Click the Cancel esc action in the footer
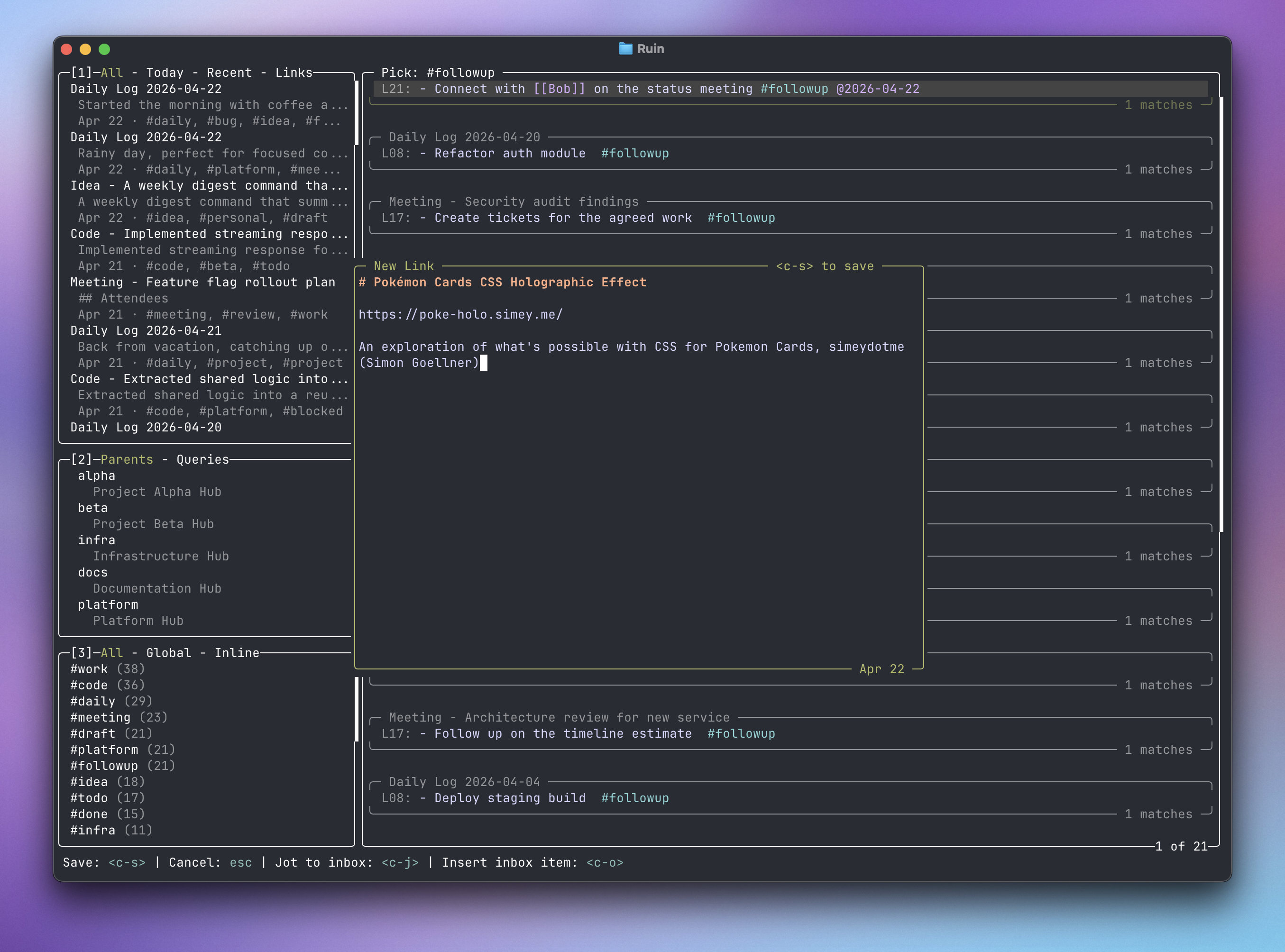 click(x=240, y=862)
